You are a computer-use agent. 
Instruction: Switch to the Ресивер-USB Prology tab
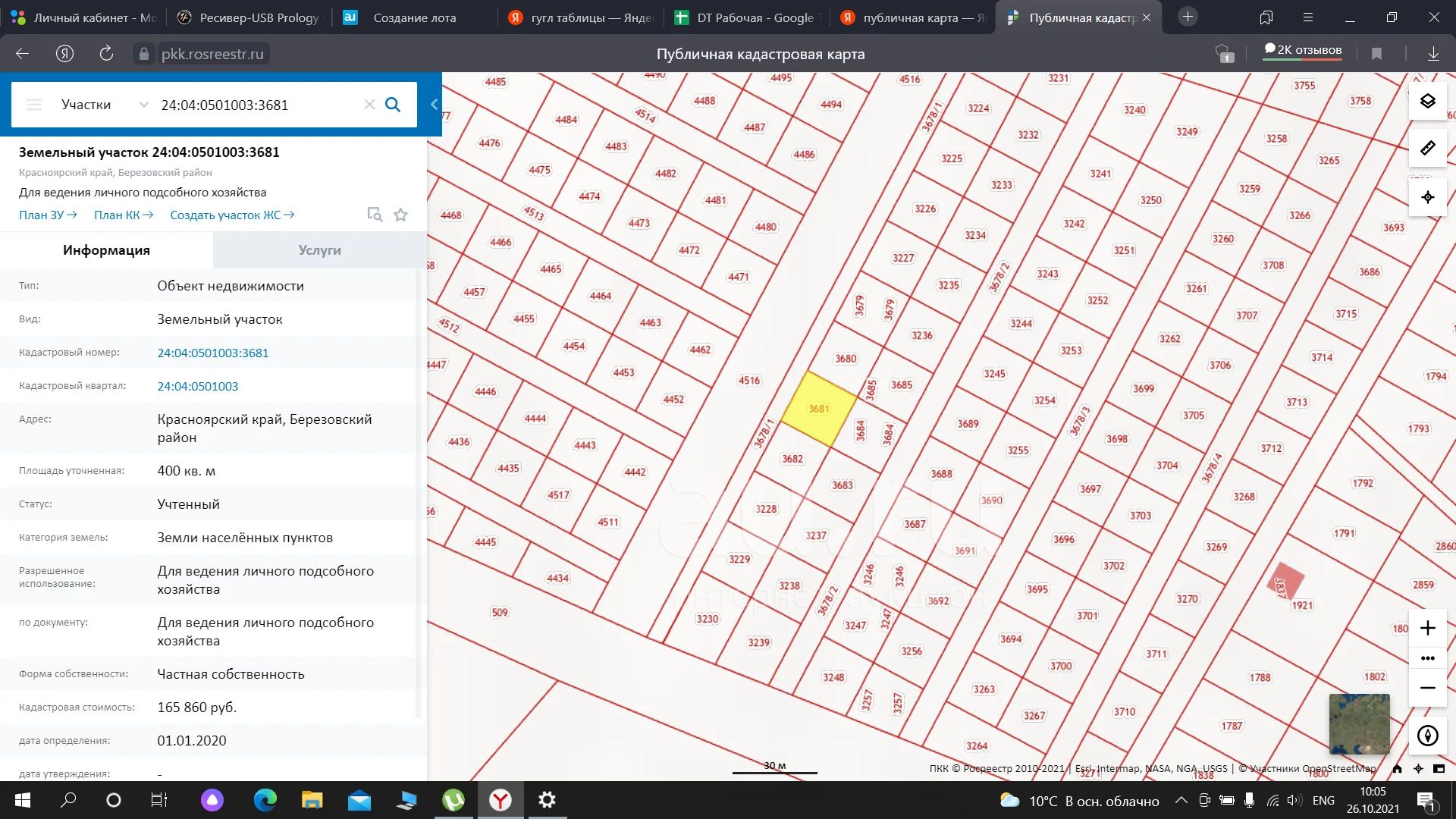(x=249, y=17)
